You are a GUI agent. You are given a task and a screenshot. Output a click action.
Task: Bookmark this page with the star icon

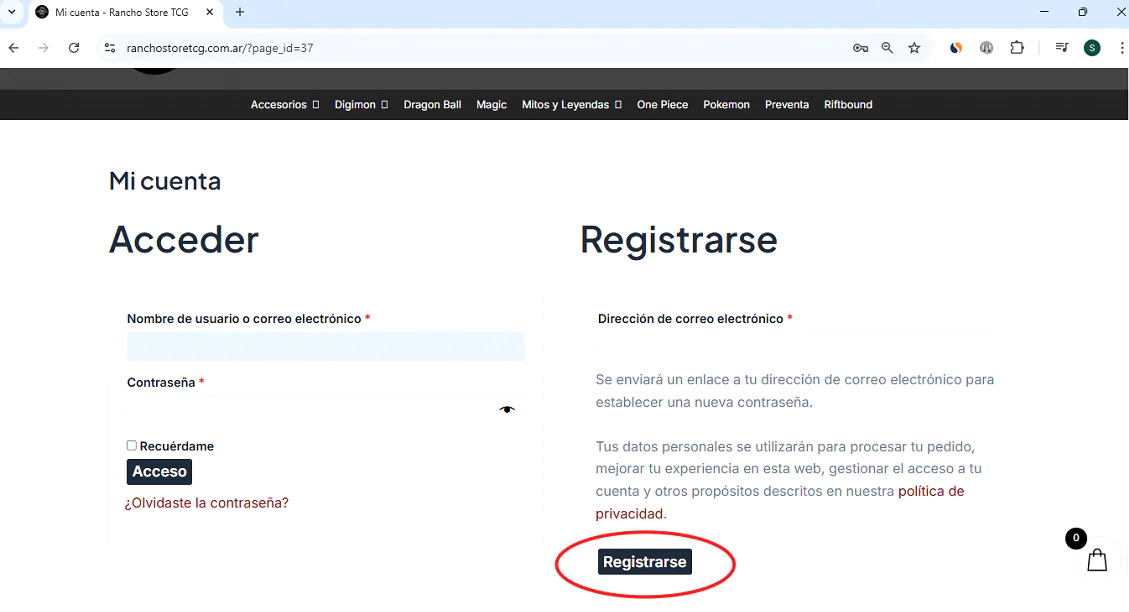(x=914, y=48)
